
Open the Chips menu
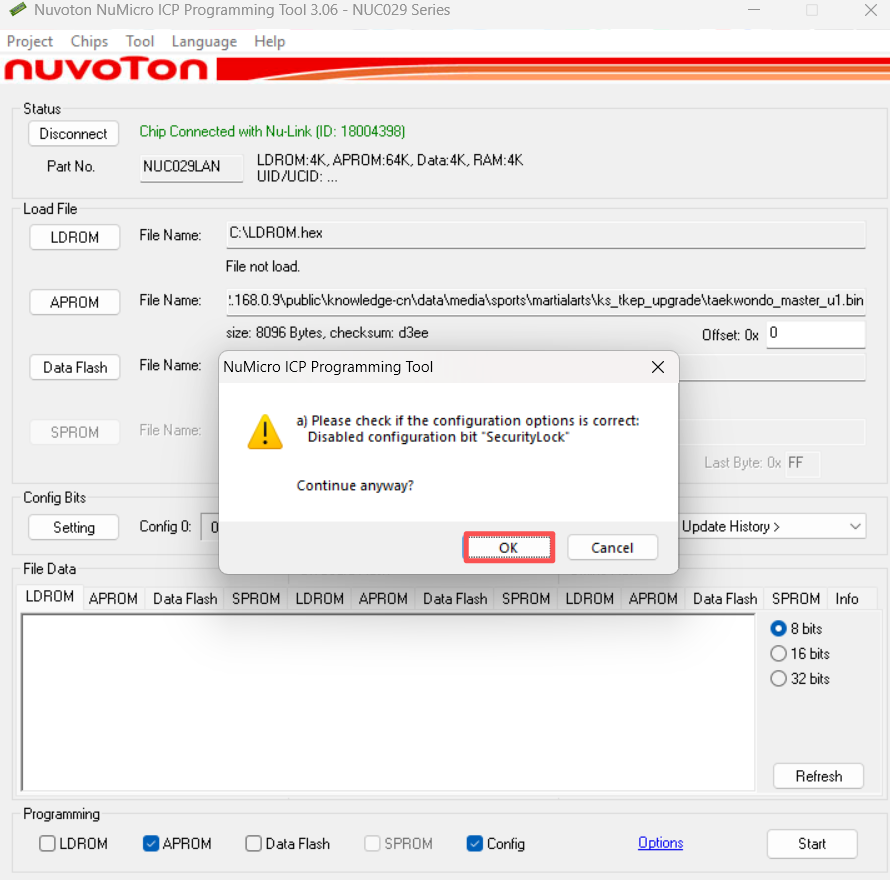click(89, 41)
